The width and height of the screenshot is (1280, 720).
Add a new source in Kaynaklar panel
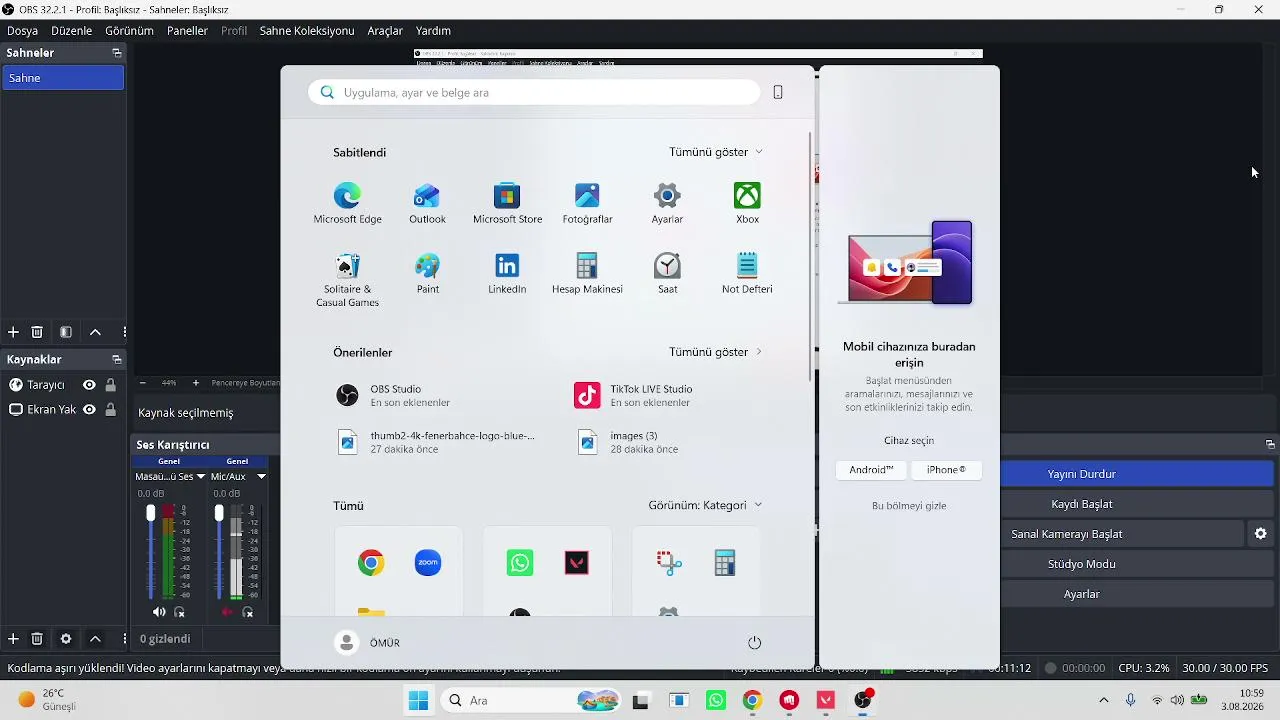13,638
